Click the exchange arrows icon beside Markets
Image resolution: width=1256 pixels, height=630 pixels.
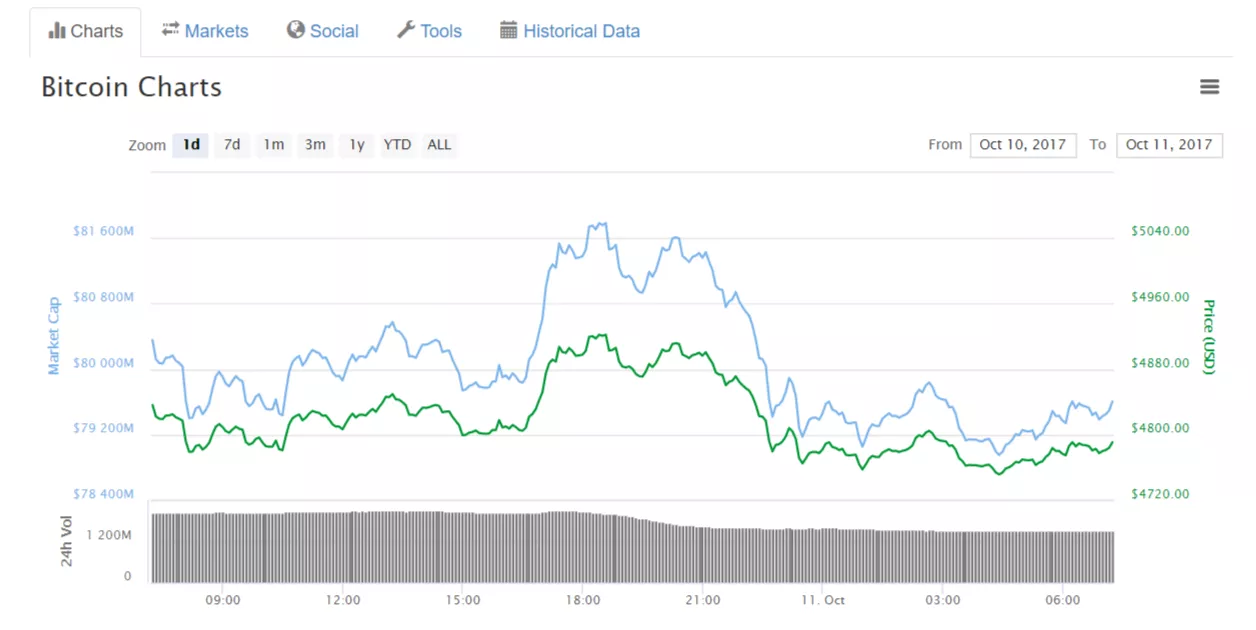pos(170,30)
